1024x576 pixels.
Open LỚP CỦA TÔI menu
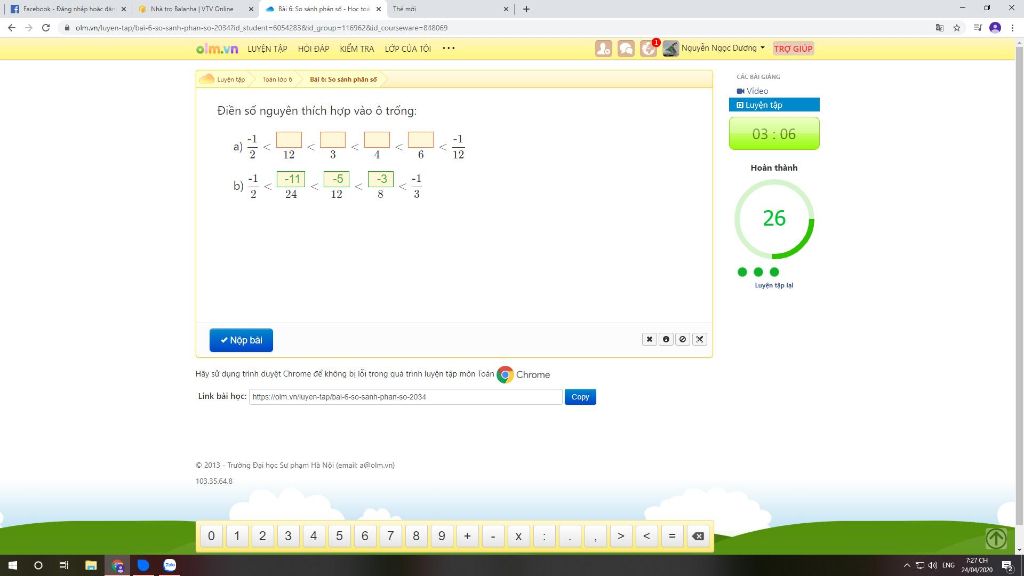pyautogui.click(x=408, y=49)
